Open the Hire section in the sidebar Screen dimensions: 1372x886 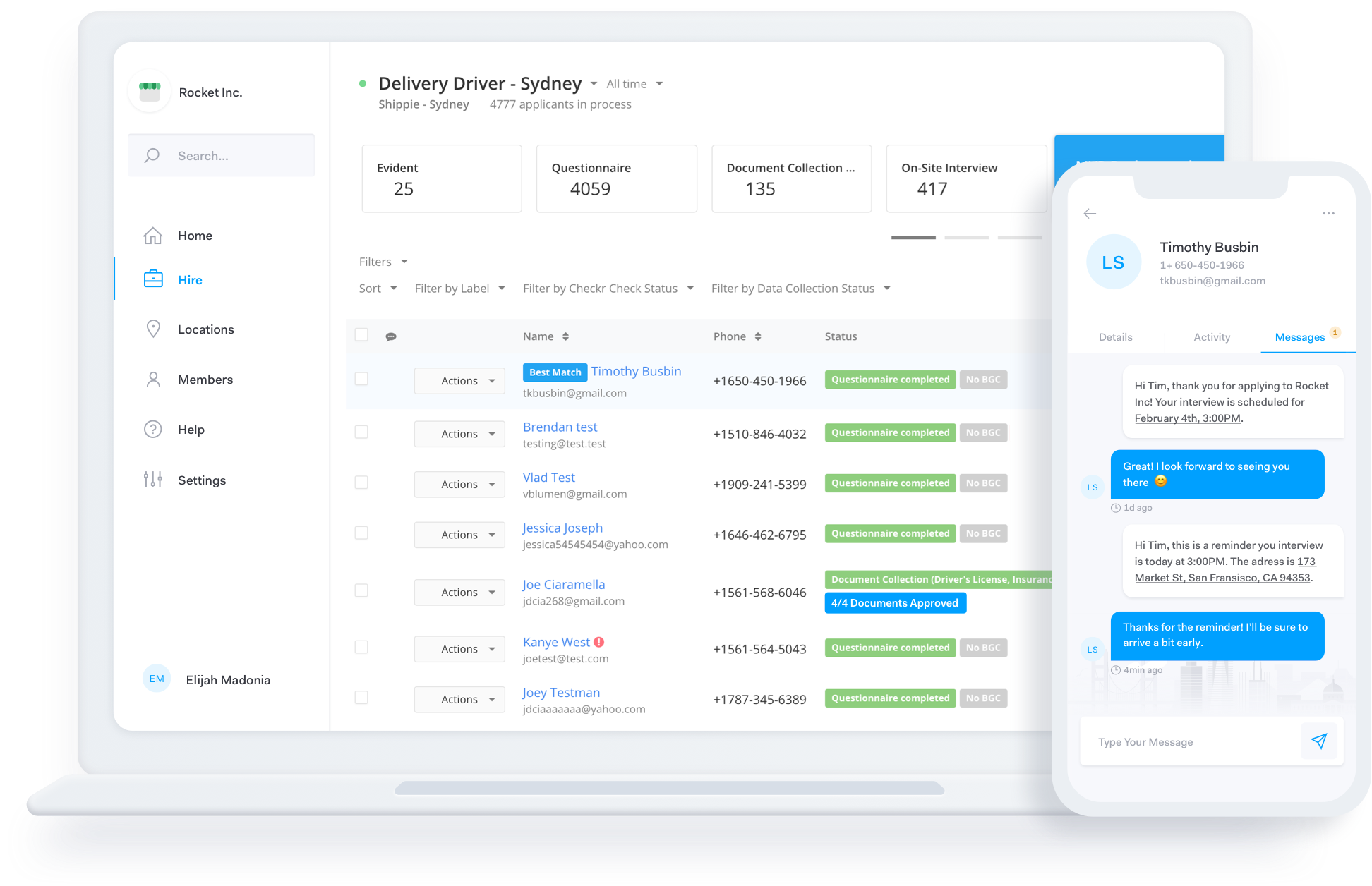pyautogui.click(x=190, y=280)
